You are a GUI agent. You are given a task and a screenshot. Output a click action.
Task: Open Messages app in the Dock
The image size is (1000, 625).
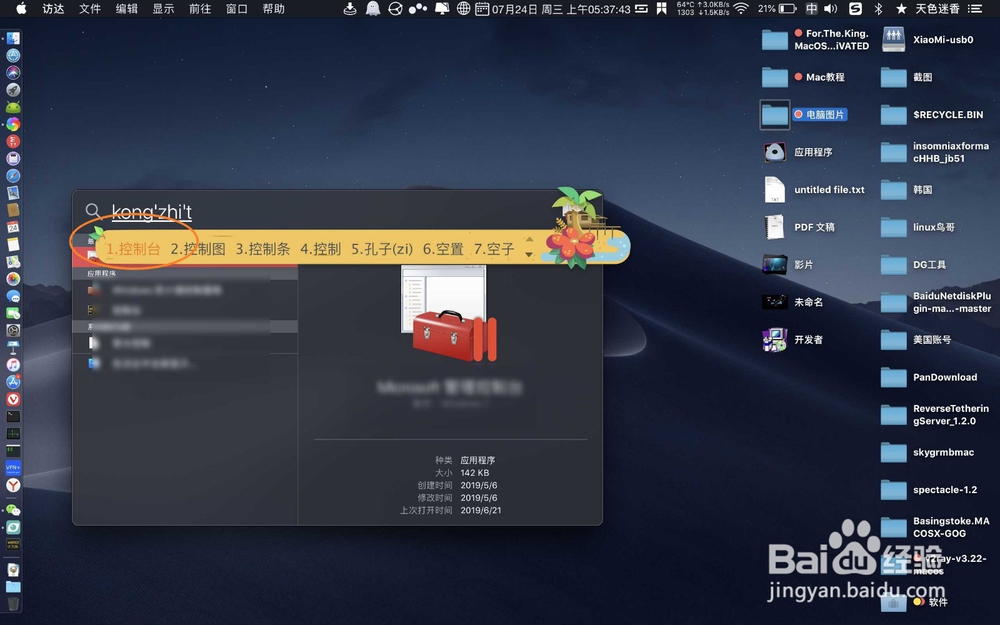click(x=13, y=297)
